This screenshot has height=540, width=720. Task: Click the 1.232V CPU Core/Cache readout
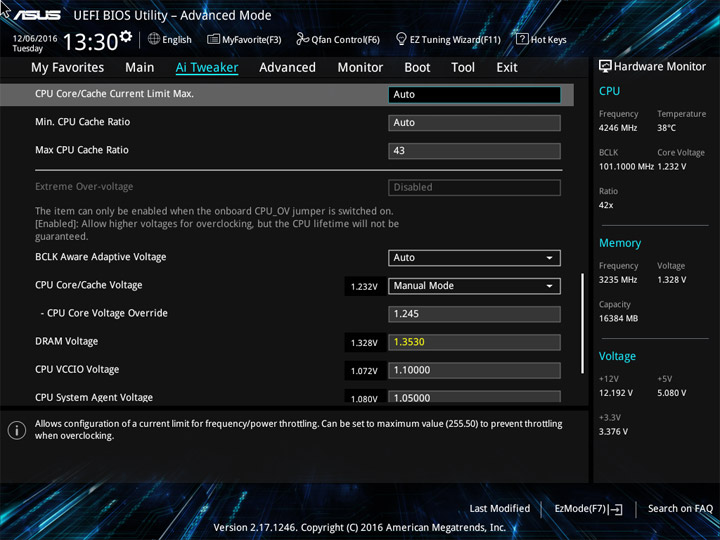(x=364, y=287)
